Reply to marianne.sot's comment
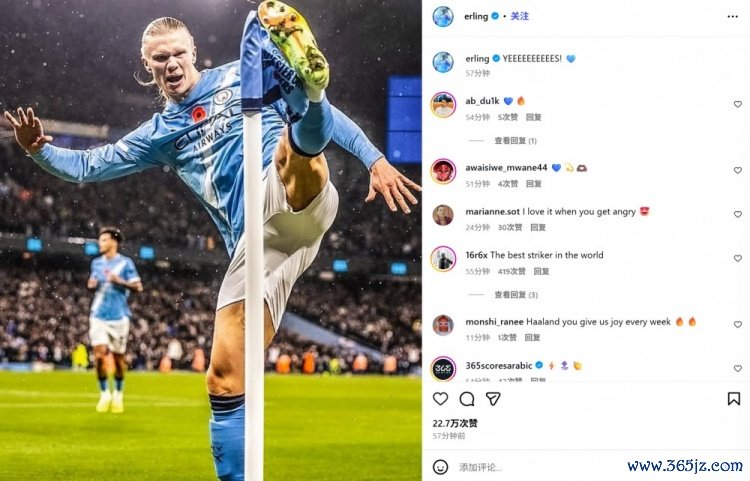750x481 pixels. click(x=538, y=228)
